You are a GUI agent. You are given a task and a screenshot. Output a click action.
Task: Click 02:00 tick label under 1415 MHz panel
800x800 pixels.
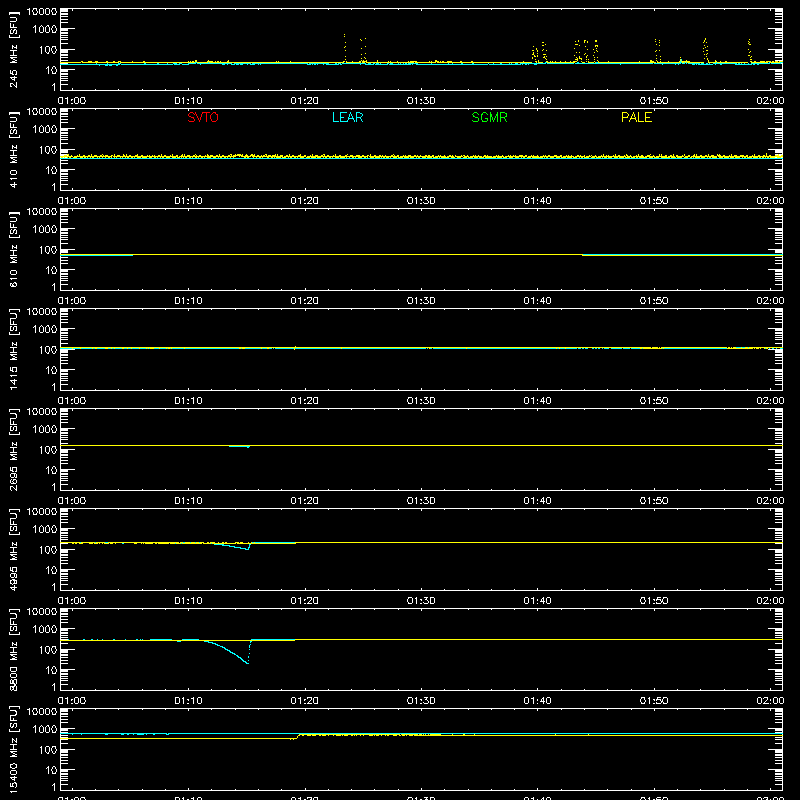pos(770,401)
